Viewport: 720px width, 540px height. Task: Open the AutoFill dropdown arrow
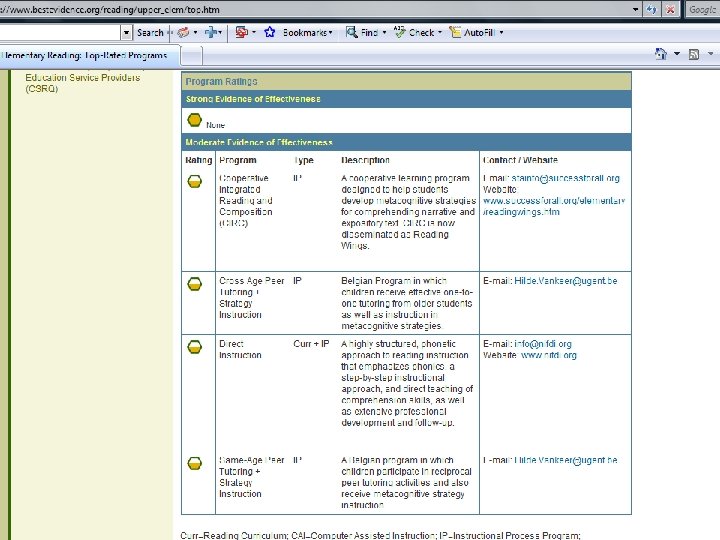pyautogui.click(x=501, y=33)
